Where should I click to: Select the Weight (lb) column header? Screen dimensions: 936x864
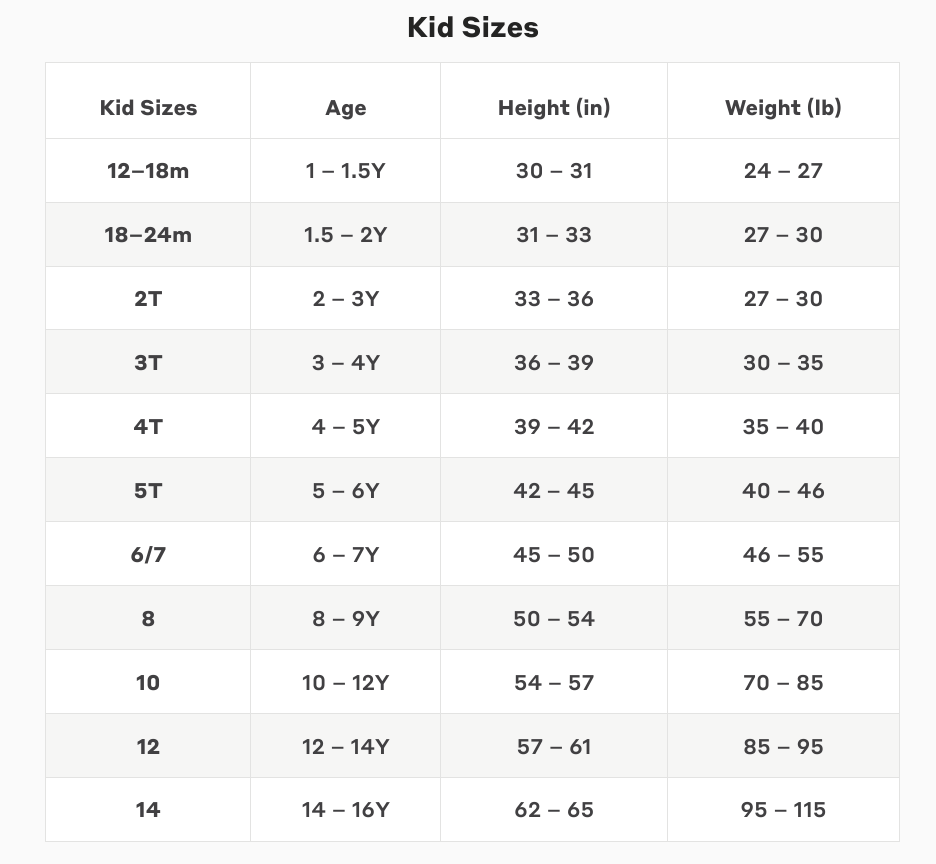click(x=783, y=107)
